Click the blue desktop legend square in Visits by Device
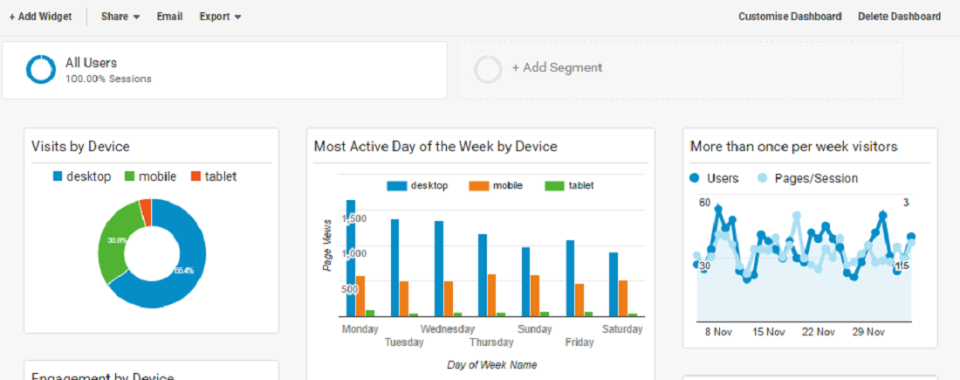Viewport: 960px width, 380px height. (x=58, y=176)
